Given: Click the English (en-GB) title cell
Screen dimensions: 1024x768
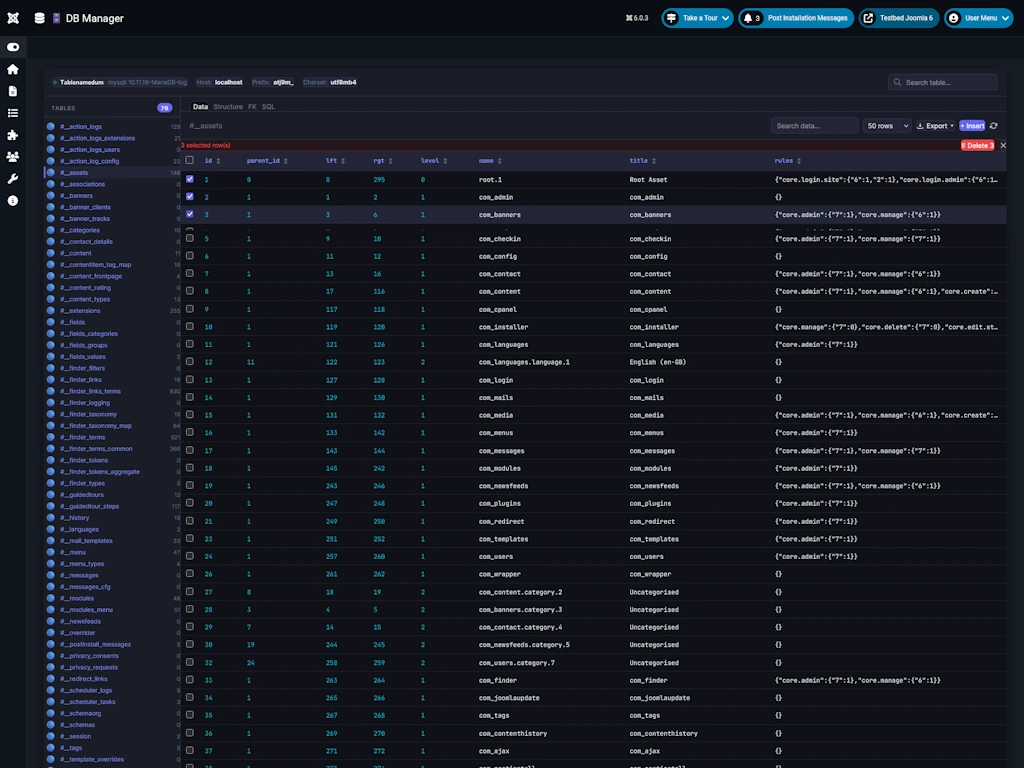Looking at the screenshot, I should pyautogui.click(x=657, y=362).
